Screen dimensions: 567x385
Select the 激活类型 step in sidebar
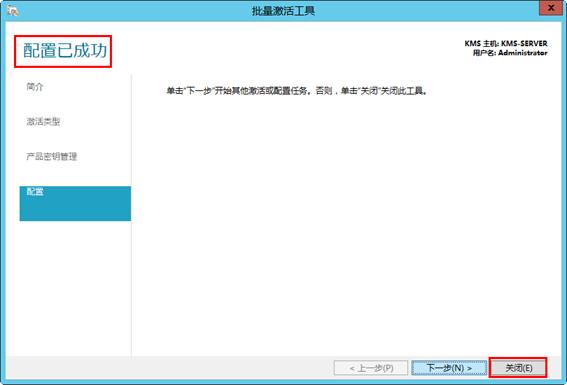43,121
